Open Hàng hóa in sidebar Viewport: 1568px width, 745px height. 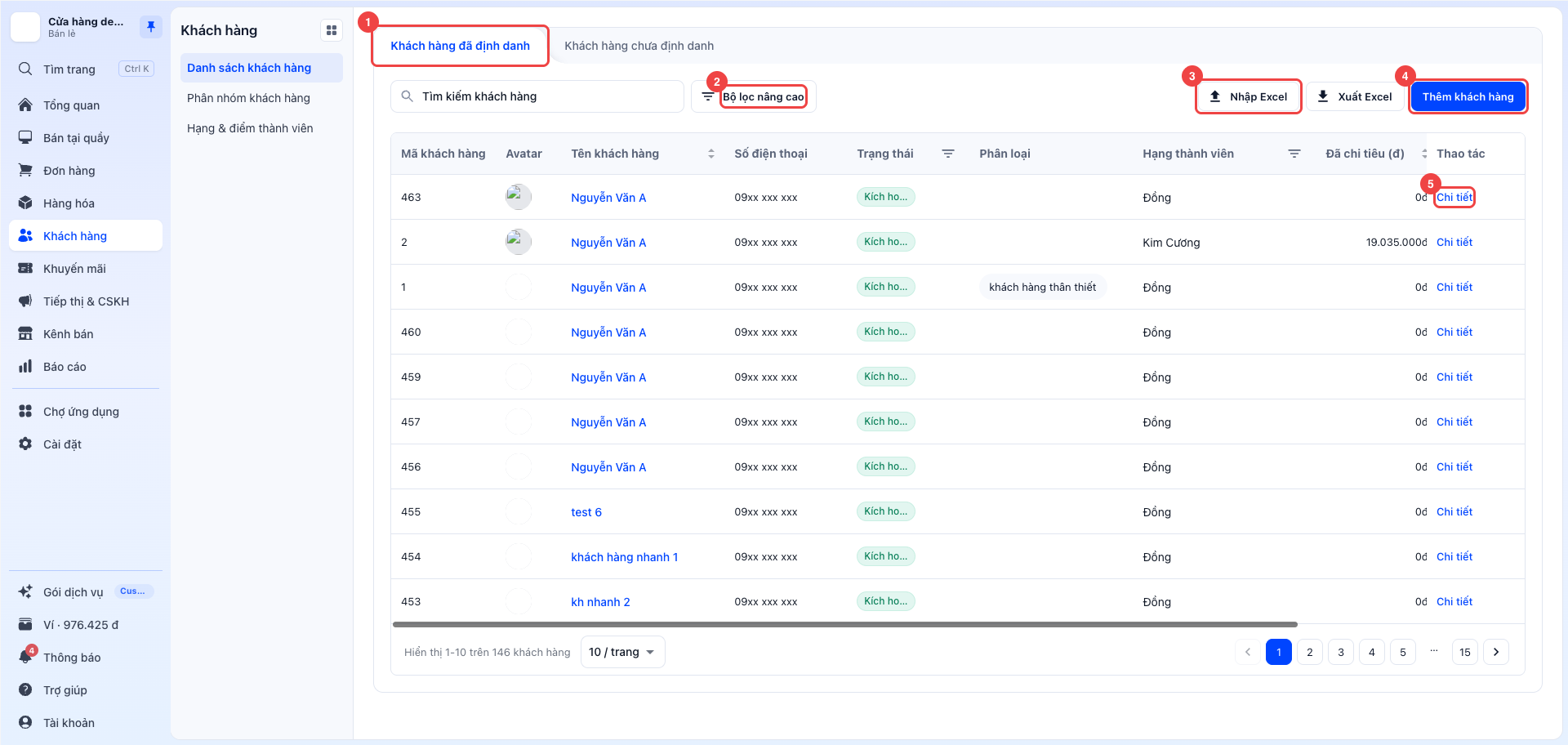pos(86,203)
